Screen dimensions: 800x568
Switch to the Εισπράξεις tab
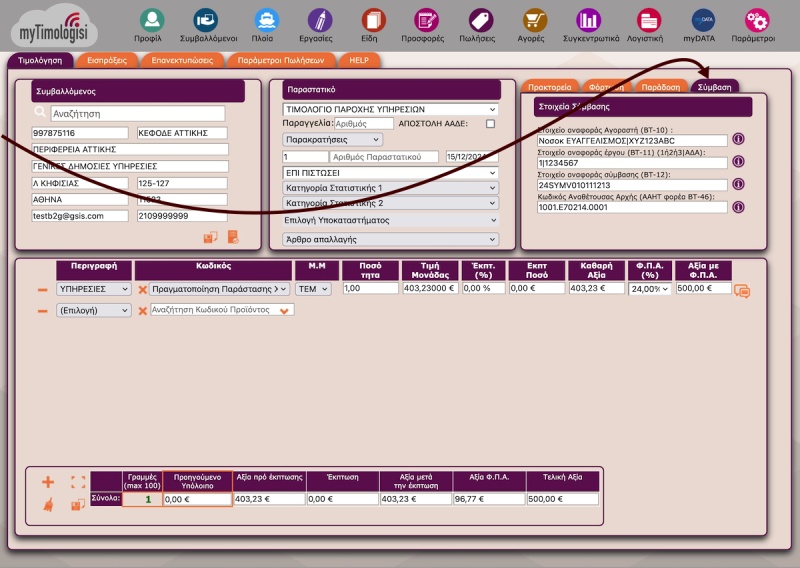click(x=106, y=60)
